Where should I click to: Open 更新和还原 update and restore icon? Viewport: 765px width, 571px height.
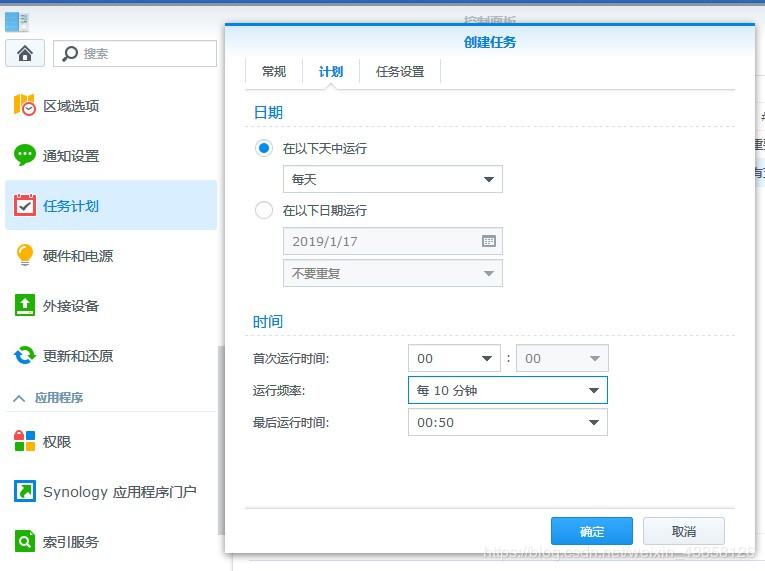[24, 355]
